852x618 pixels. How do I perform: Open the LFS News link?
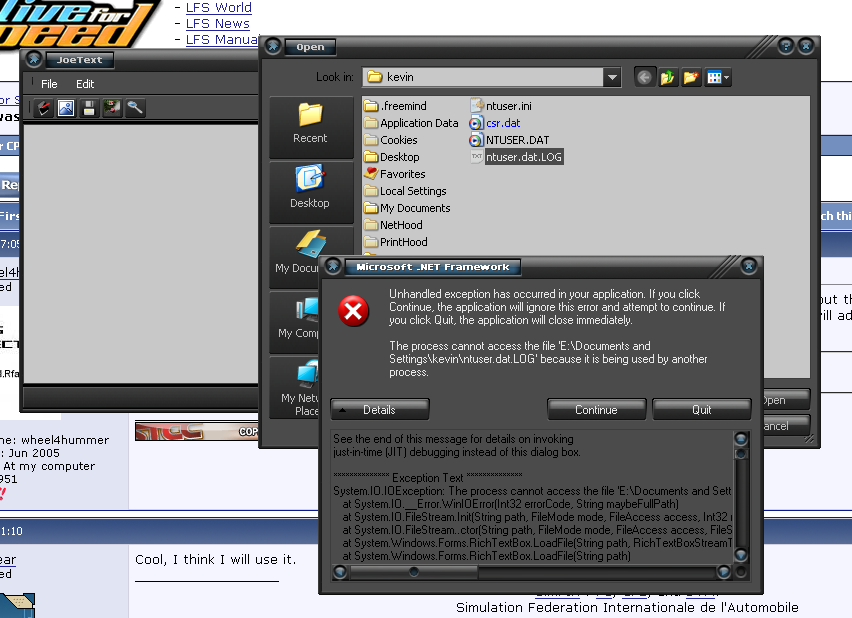point(217,23)
